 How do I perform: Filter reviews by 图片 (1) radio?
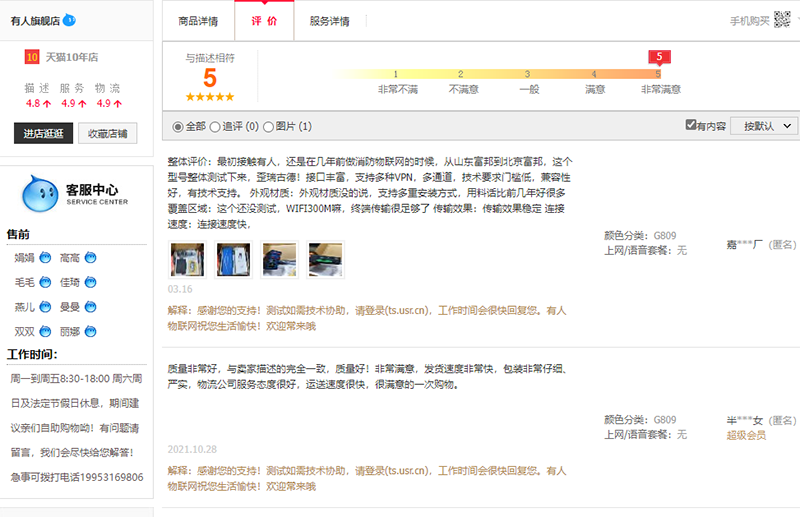(268, 127)
